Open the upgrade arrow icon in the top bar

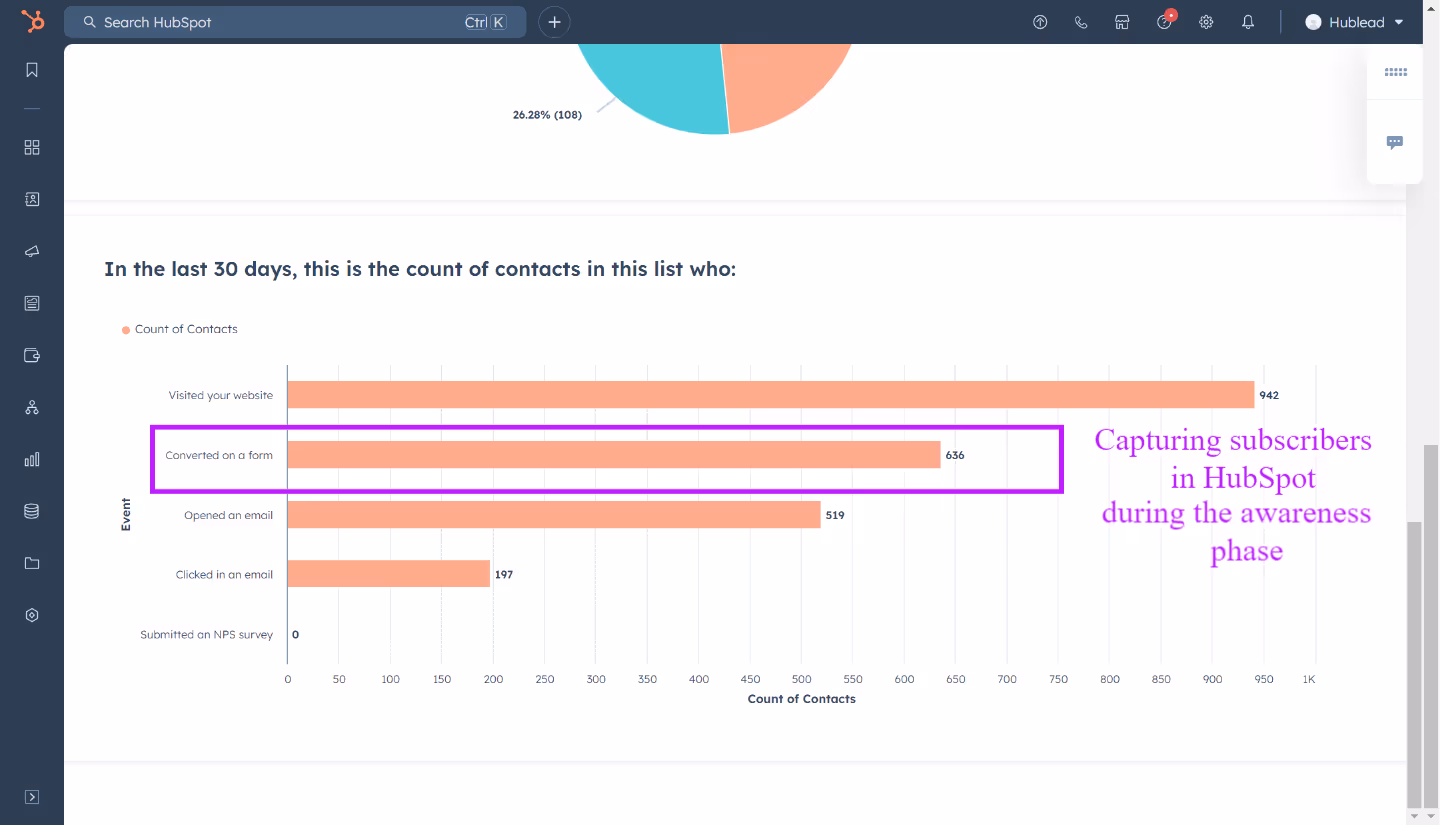pyautogui.click(x=1040, y=21)
